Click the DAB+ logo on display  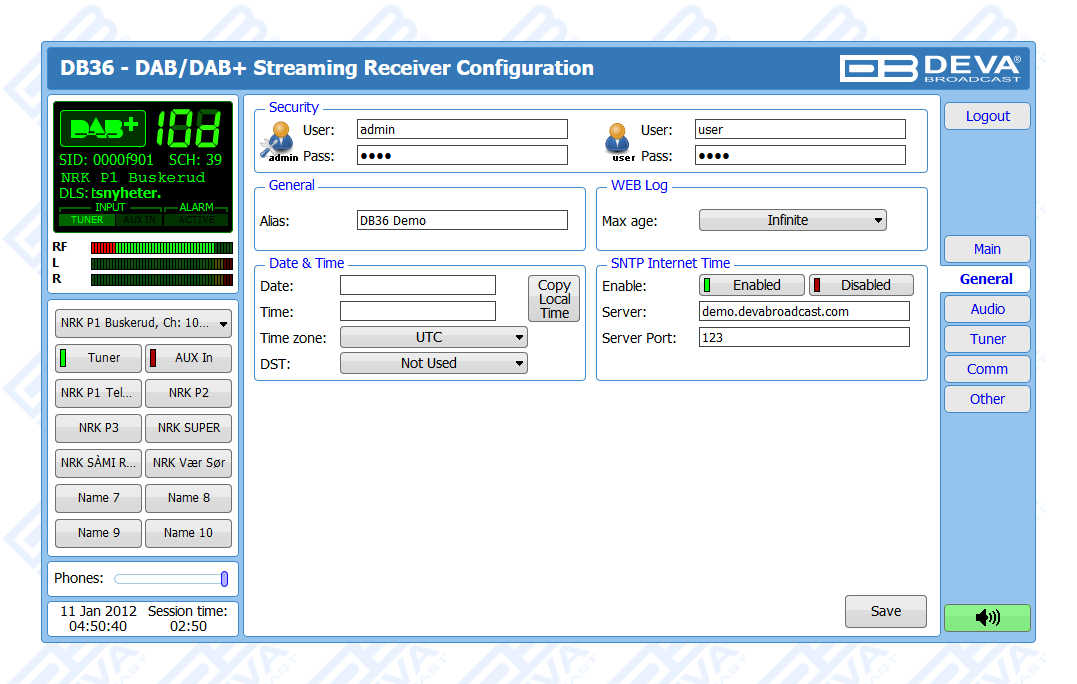point(103,128)
